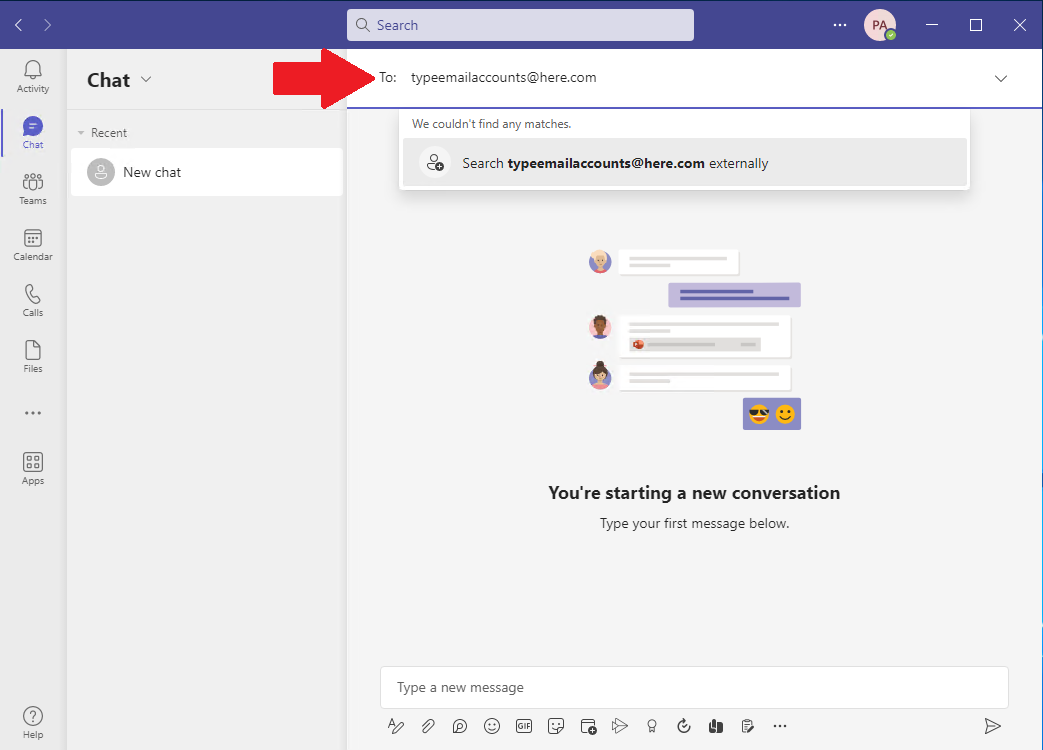Click the Type a new message box

(694, 688)
